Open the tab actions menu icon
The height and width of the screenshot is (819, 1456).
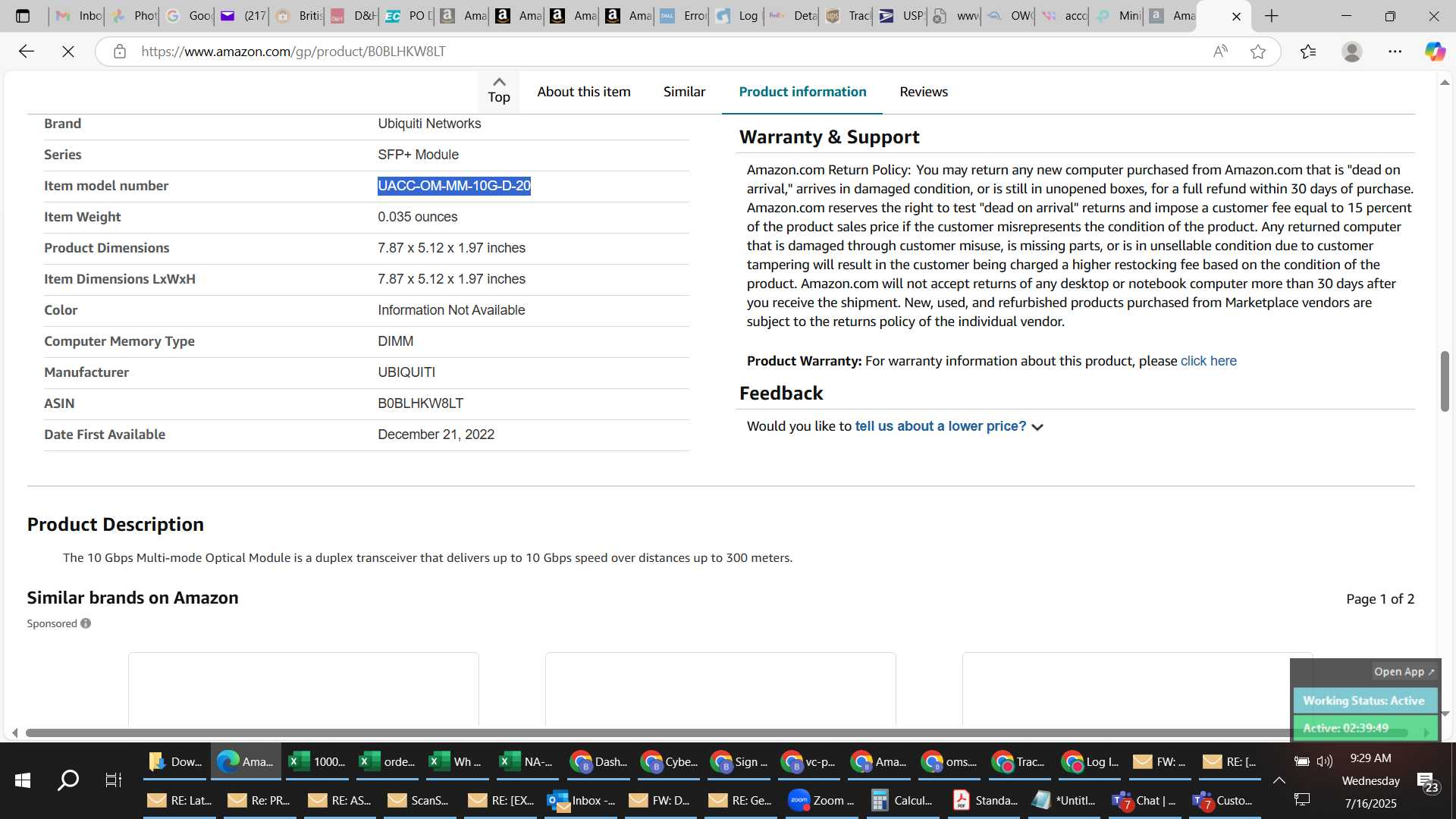[x=23, y=16]
